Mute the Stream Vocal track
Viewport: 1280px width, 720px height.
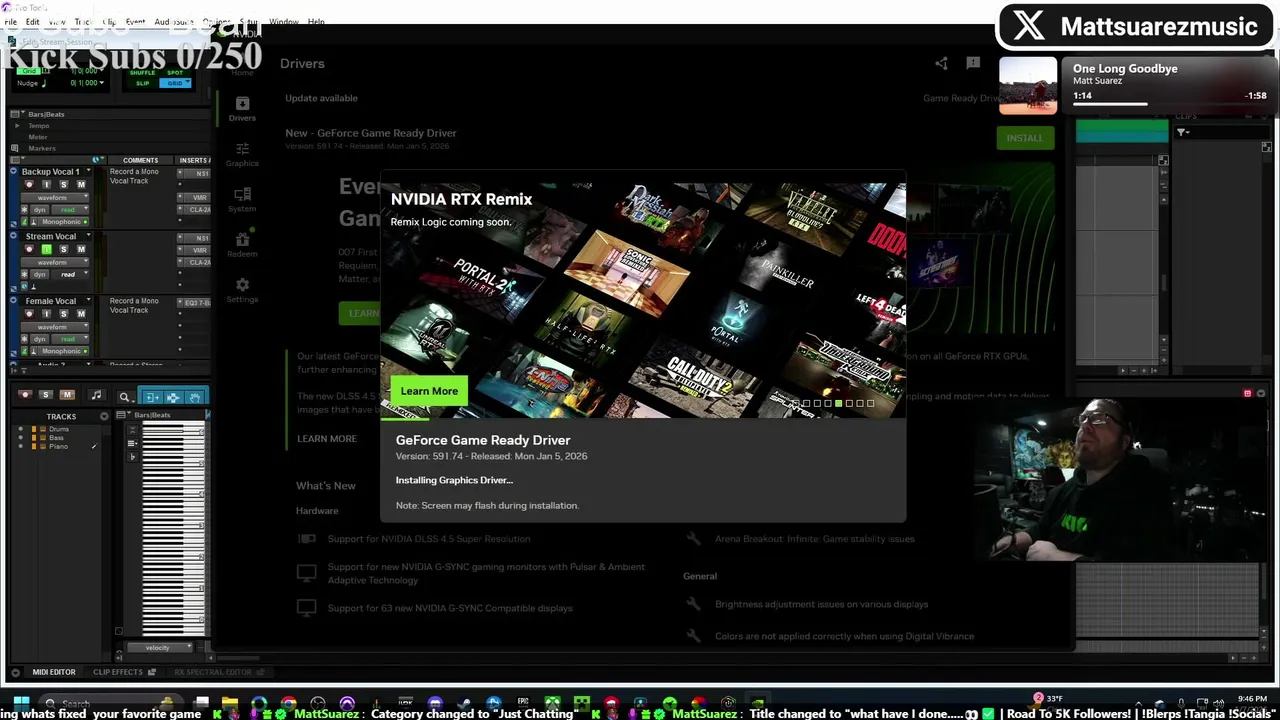81,249
